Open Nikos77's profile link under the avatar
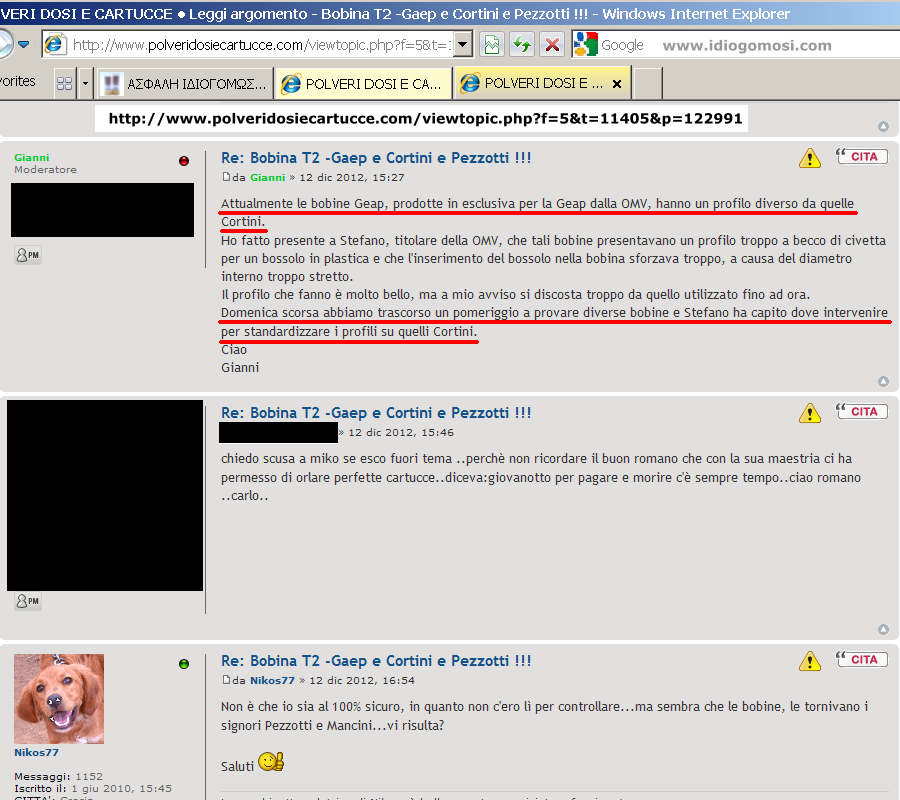 click(x=36, y=752)
